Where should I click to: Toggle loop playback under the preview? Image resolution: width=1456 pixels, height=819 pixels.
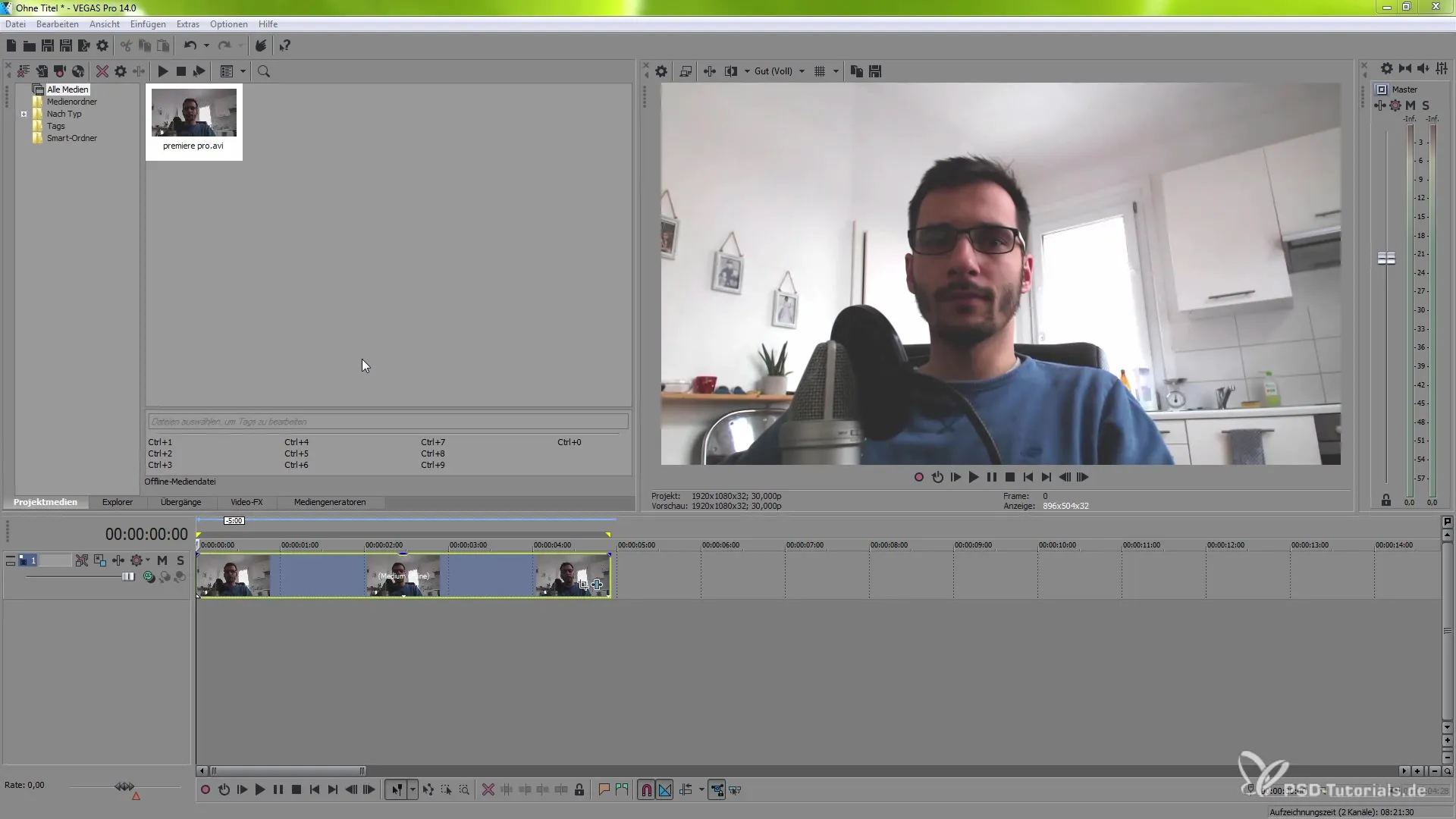point(937,478)
